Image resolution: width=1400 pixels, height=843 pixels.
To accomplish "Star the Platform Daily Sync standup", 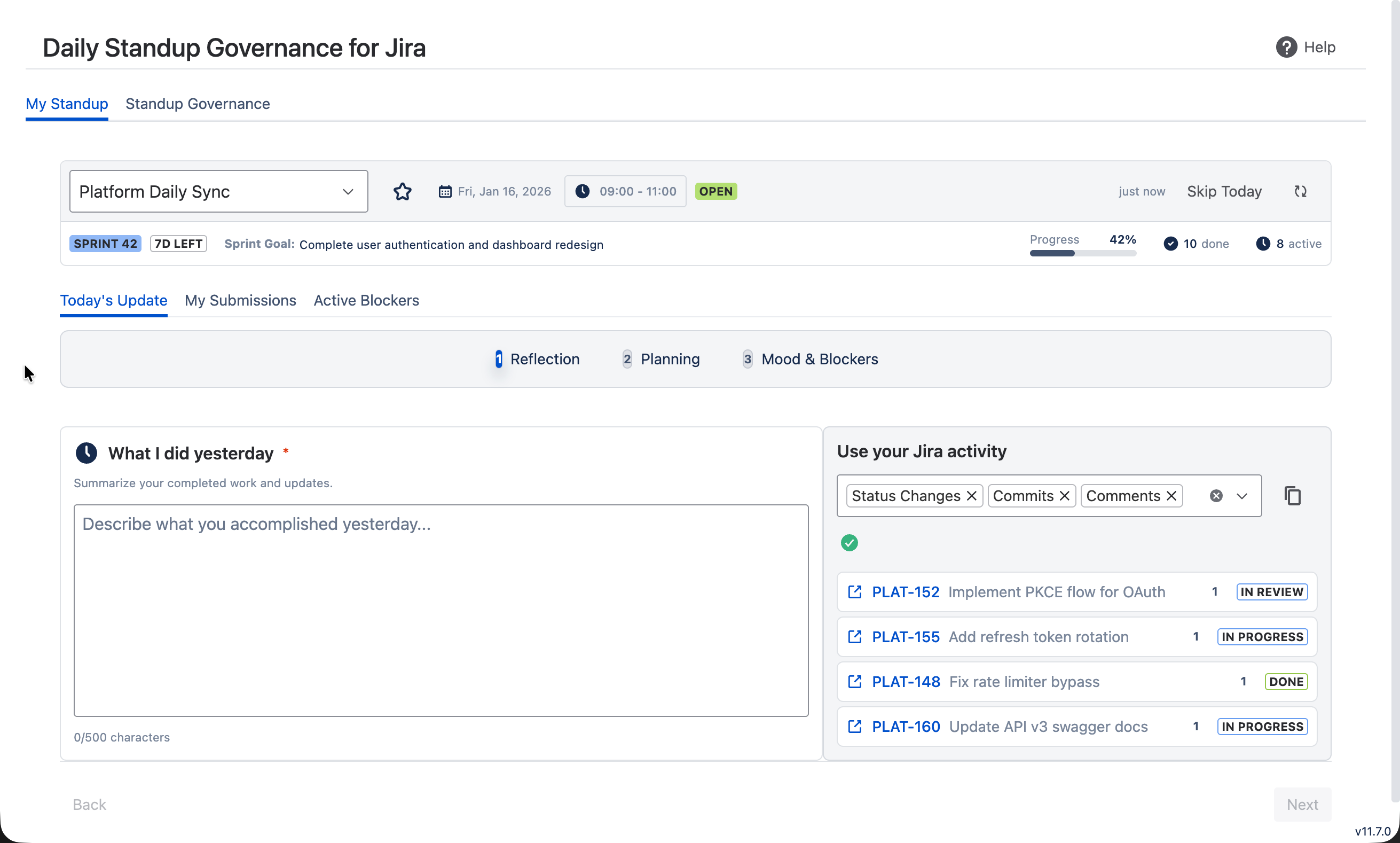I will coord(403,191).
